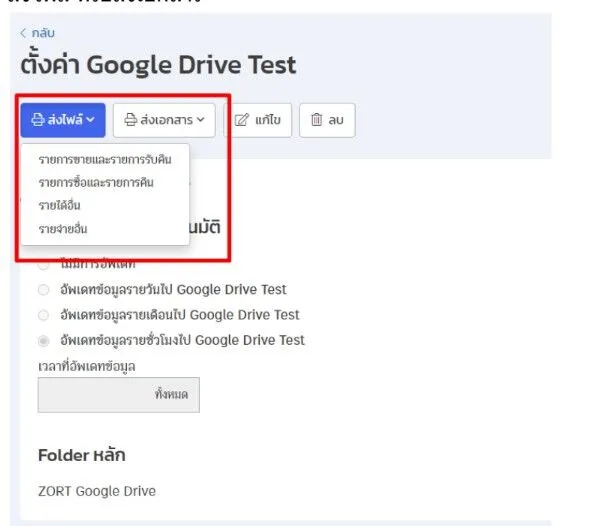The height and width of the screenshot is (526, 606).
Task: Choose monthly update (รายเดือน) radio button
Action: tap(43, 315)
